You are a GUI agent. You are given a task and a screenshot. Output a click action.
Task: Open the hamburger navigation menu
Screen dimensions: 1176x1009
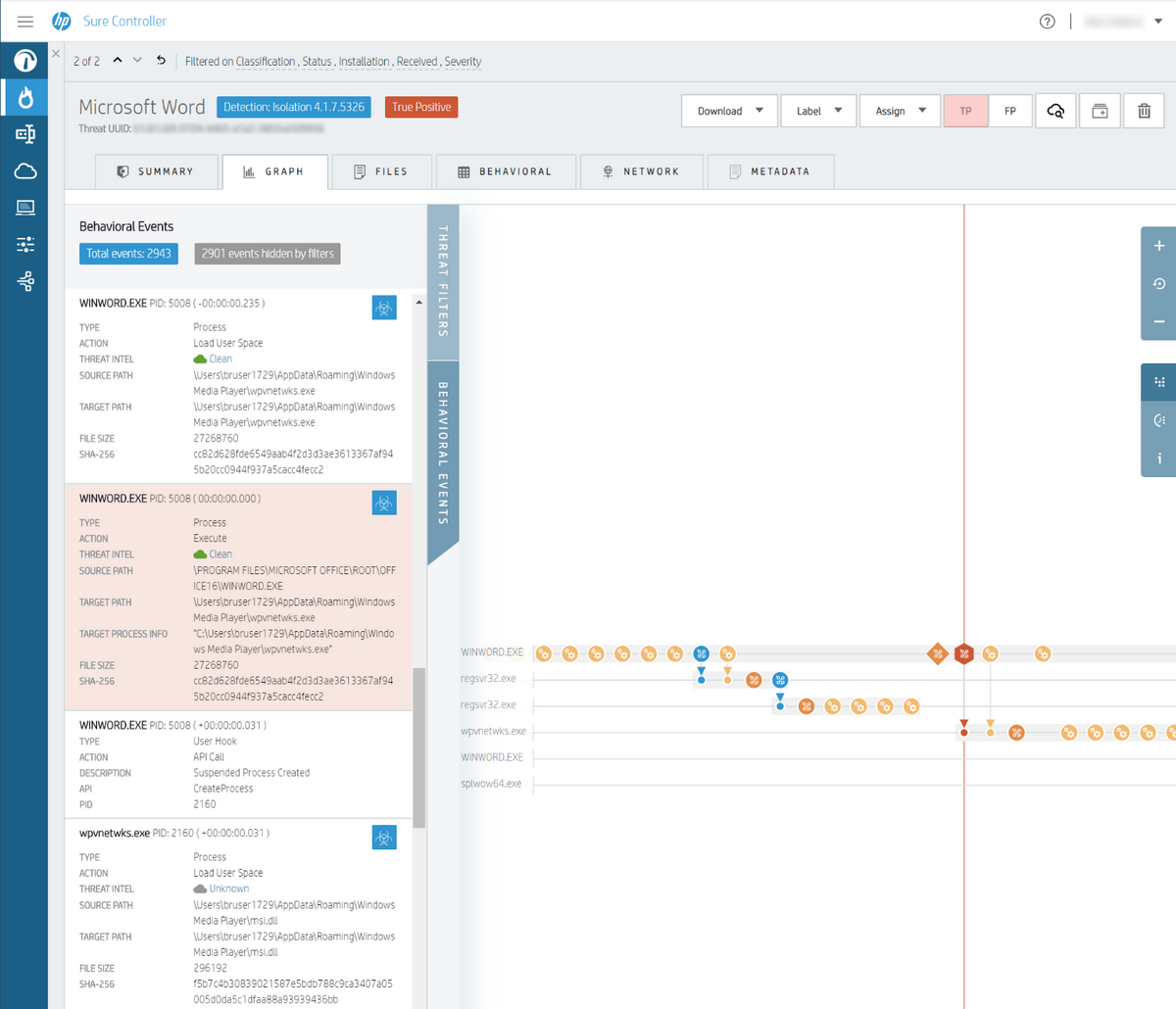(25, 22)
